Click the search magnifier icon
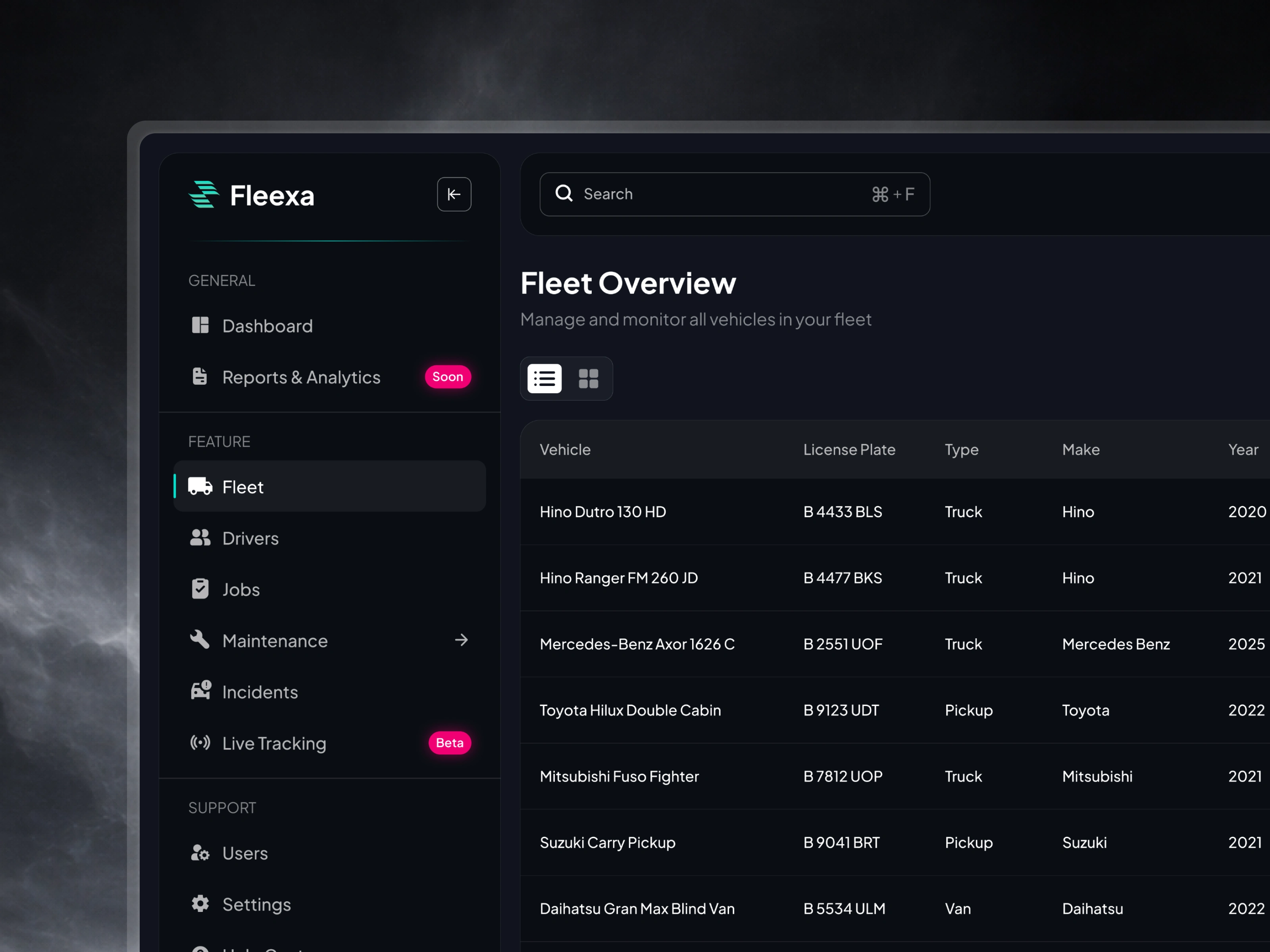Viewport: 1270px width, 952px height. pyautogui.click(x=564, y=194)
